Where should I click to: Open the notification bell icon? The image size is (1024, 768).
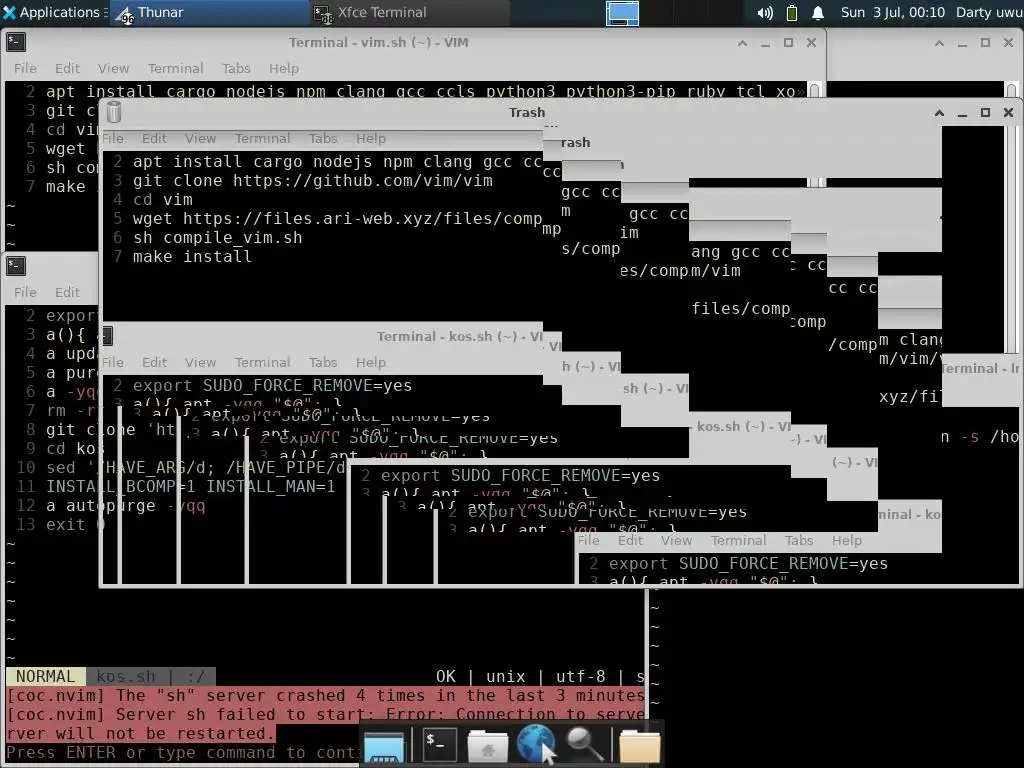pos(818,12)
